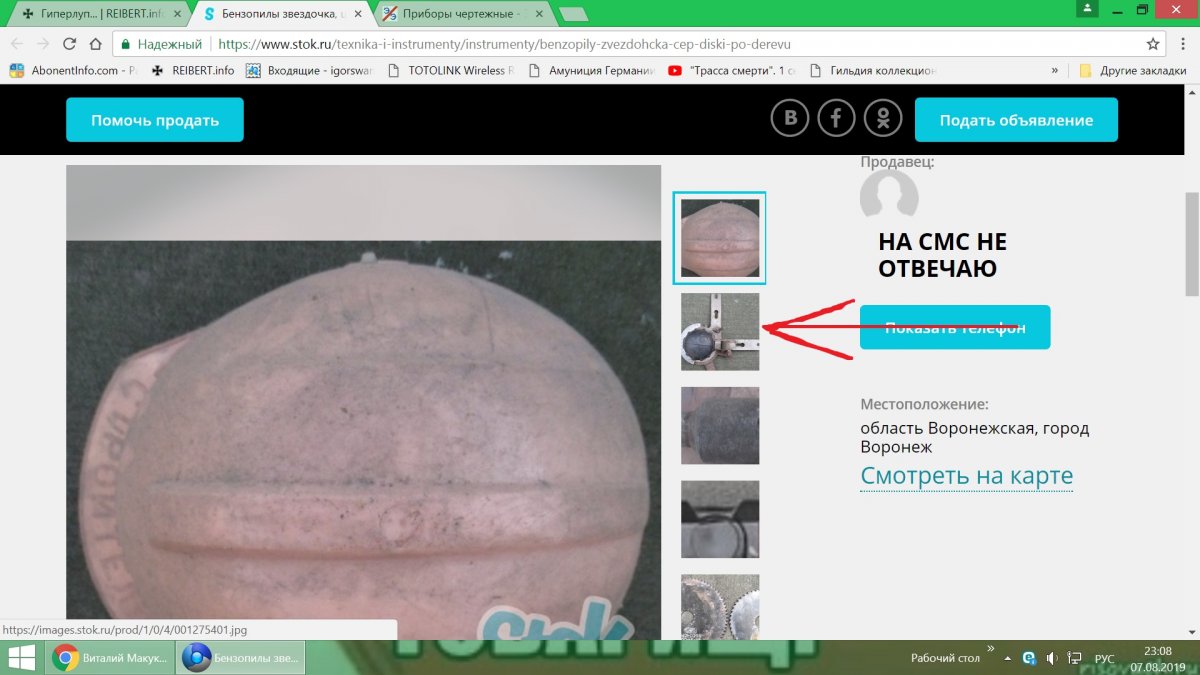This screenshot has width=1200, height=675.
Task: Switch to the 'Гиперлуп... | REIBERT.info' tab
Action: (x=99, y=14)
